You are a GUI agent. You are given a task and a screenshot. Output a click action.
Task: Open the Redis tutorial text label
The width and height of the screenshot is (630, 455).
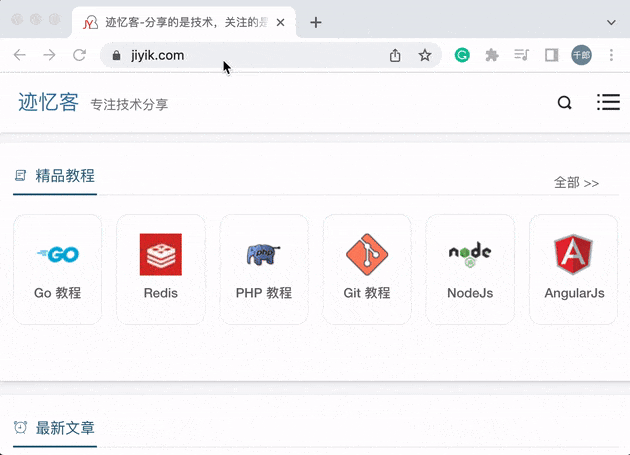[x=161, y=293]
